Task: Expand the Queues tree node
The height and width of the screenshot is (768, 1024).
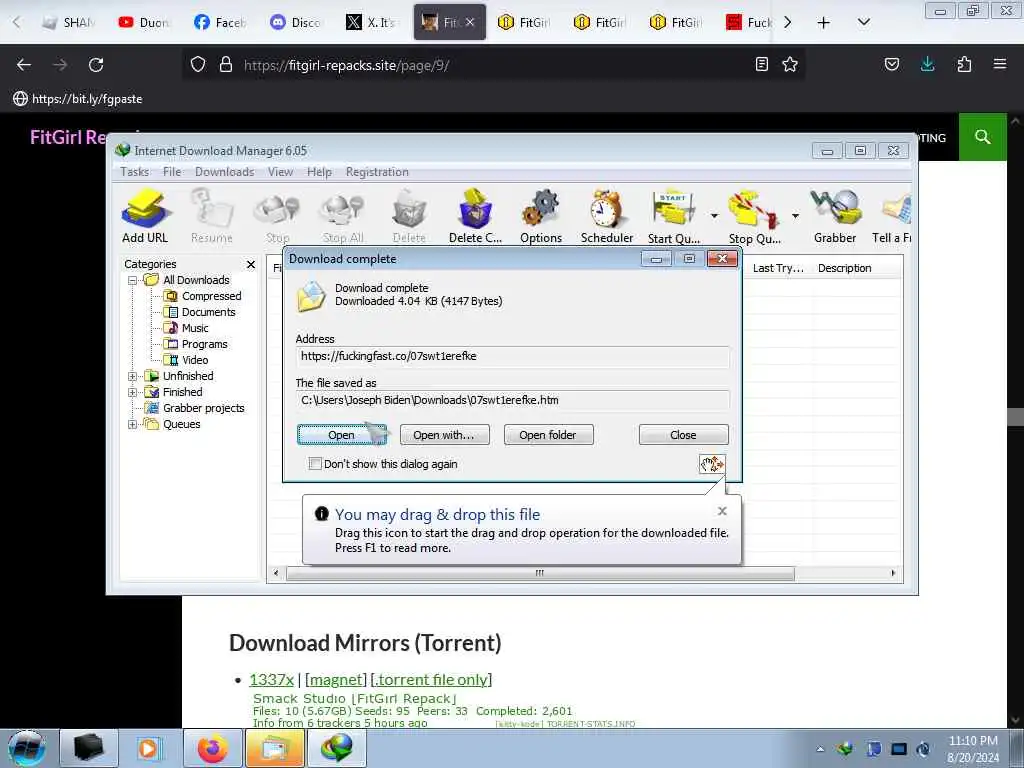Action: pyautogui.click(x=133, y=424)
